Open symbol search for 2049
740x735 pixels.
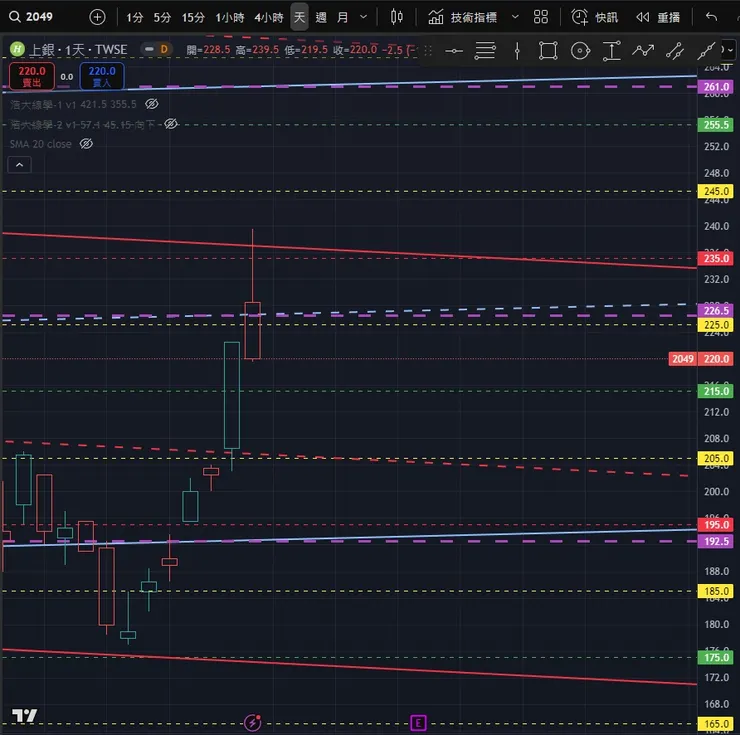pyautogui.click(x=31, y=17)
